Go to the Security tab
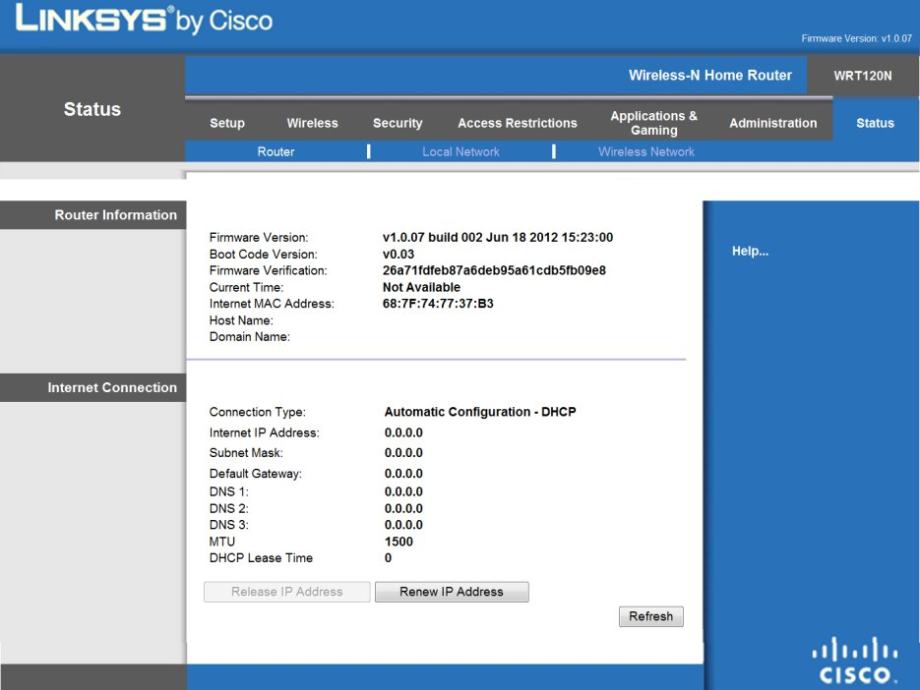920x690 pixels. point(397,123)
